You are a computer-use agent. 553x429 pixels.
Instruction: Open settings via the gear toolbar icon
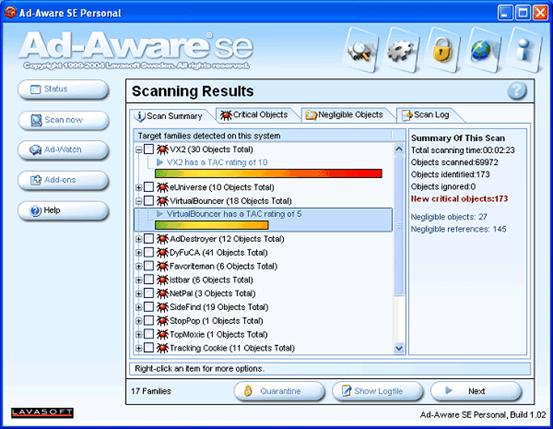coord(402,50)
